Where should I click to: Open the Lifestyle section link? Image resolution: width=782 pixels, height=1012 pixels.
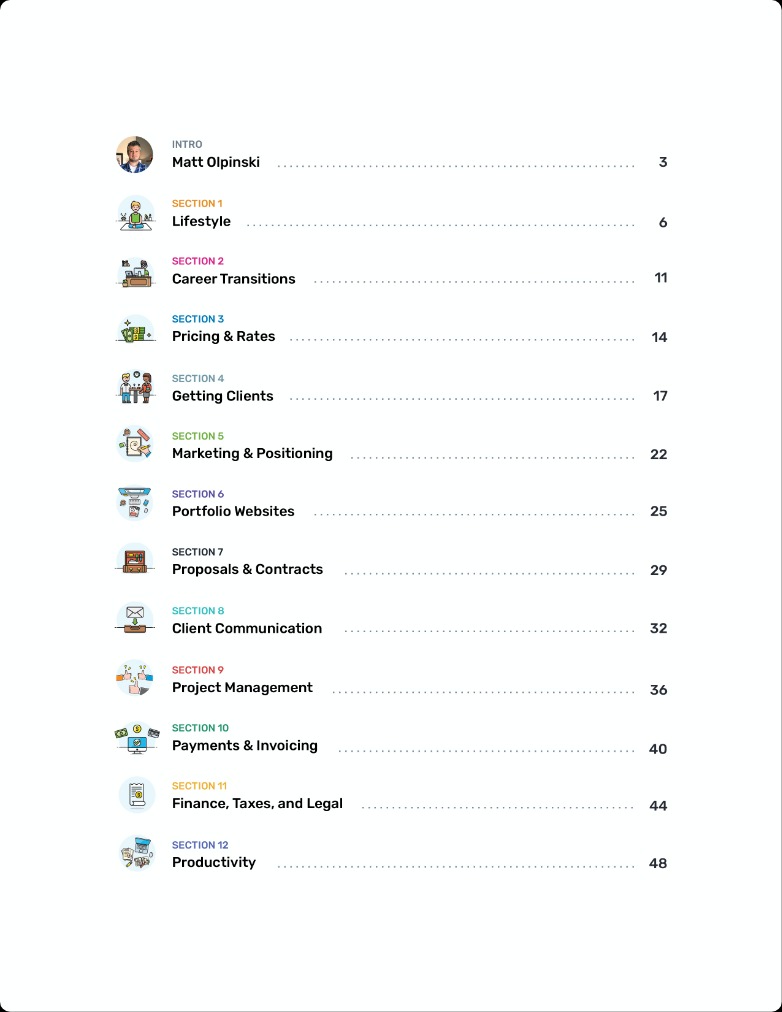[201, 221]
